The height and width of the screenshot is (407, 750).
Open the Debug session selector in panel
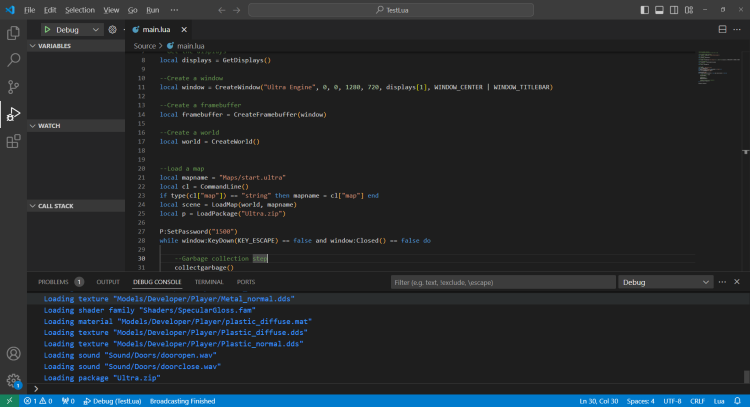coord(662,282)
